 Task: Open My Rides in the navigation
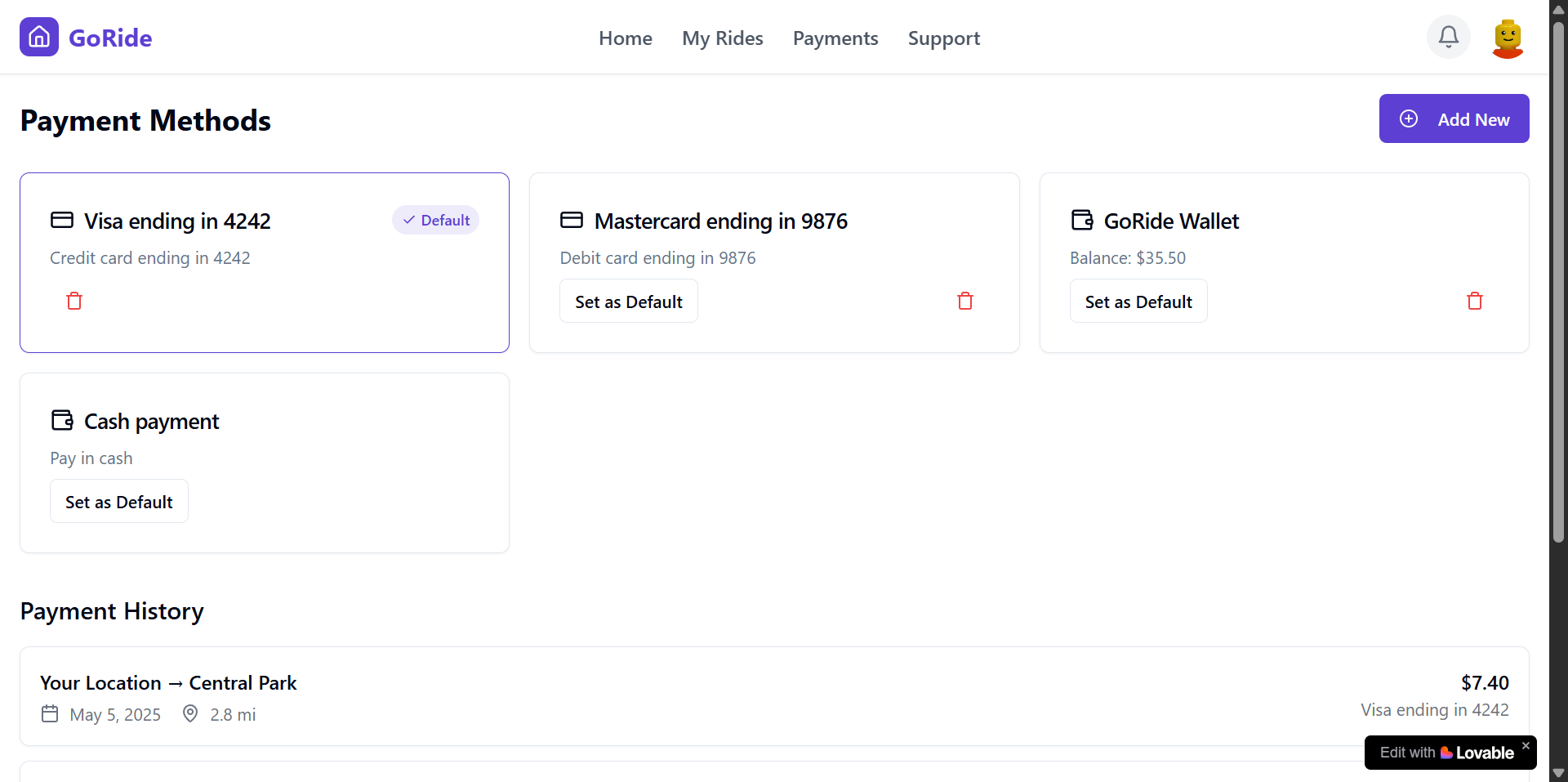click(723, 38)
